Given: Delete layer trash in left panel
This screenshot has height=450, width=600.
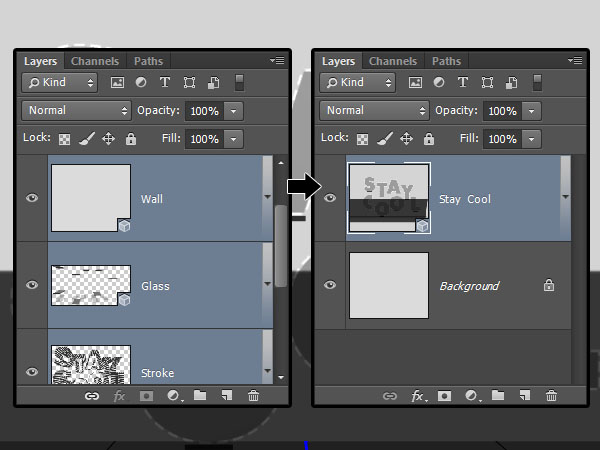Looking at the screenshot, I should (253, 396).
